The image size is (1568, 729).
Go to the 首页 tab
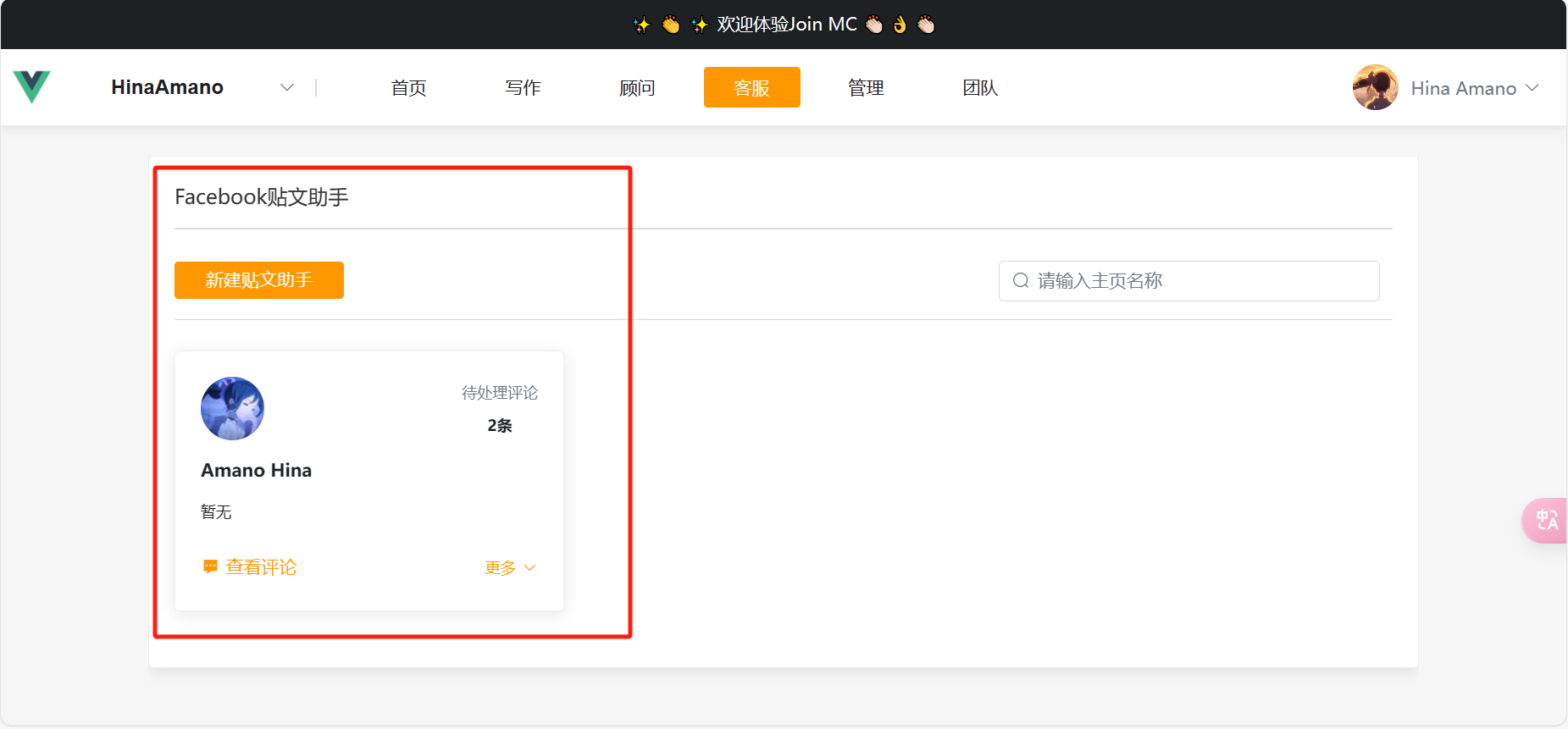[x=408, y=88]
